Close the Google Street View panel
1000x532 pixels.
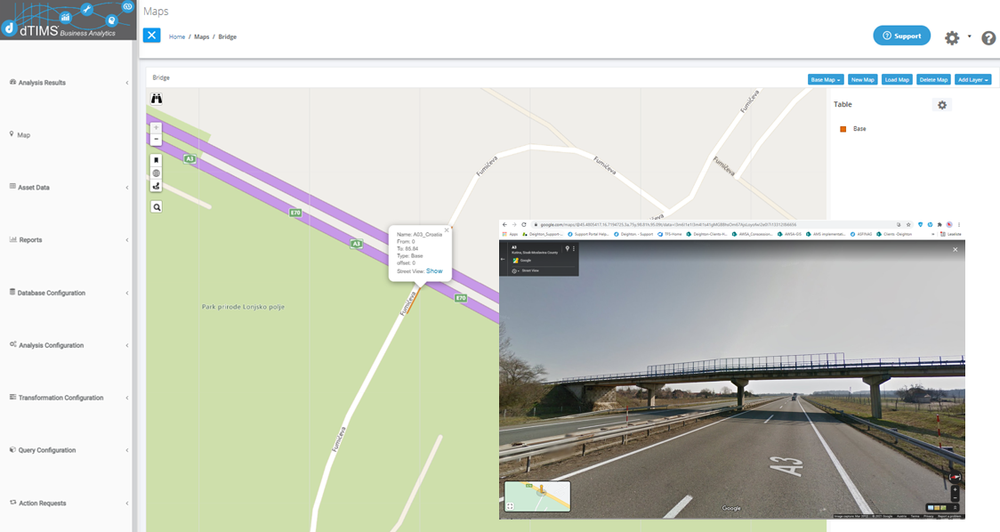(x=955, y=249)
